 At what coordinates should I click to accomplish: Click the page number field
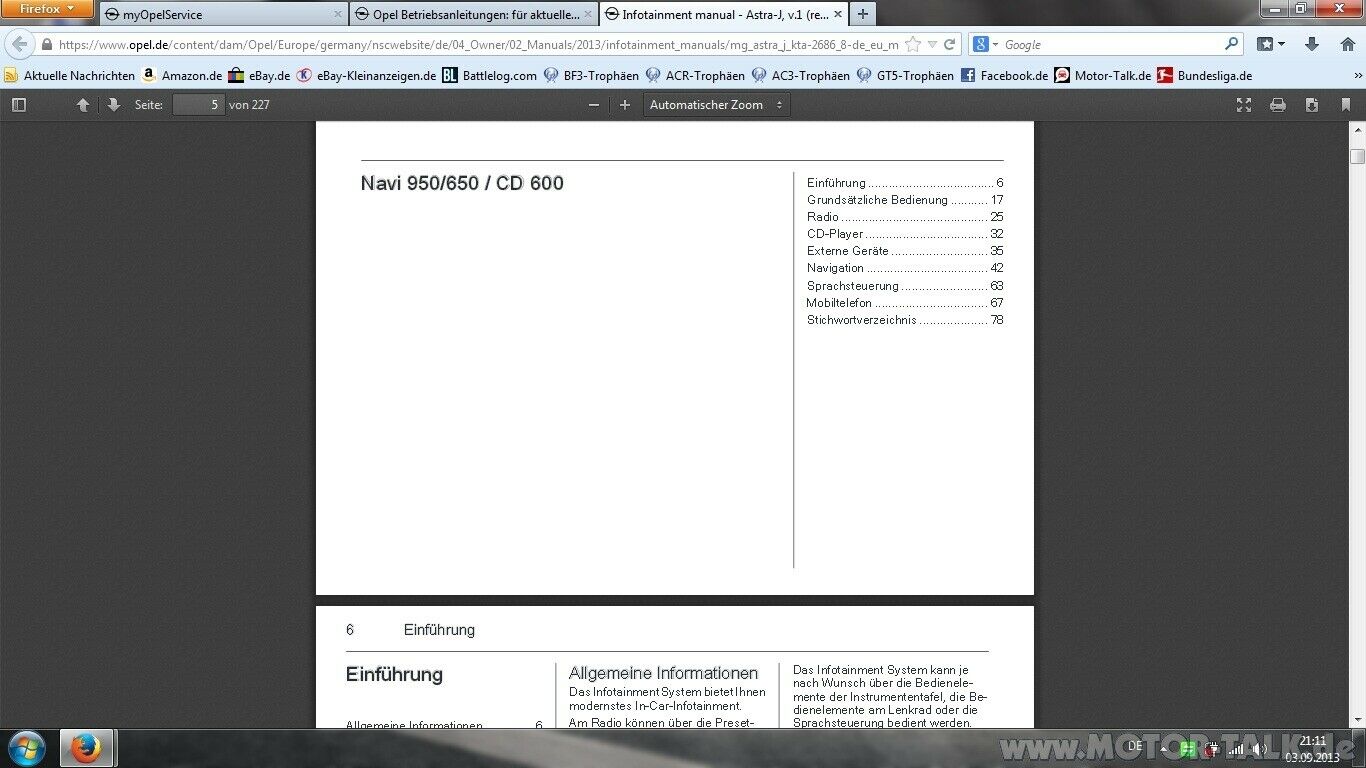[198, 105]
